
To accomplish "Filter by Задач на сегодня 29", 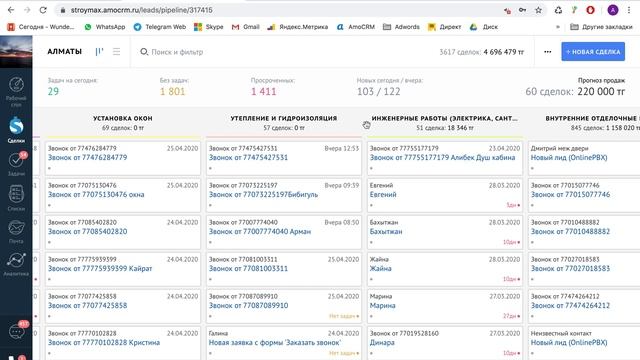I will tap(73, 87).
